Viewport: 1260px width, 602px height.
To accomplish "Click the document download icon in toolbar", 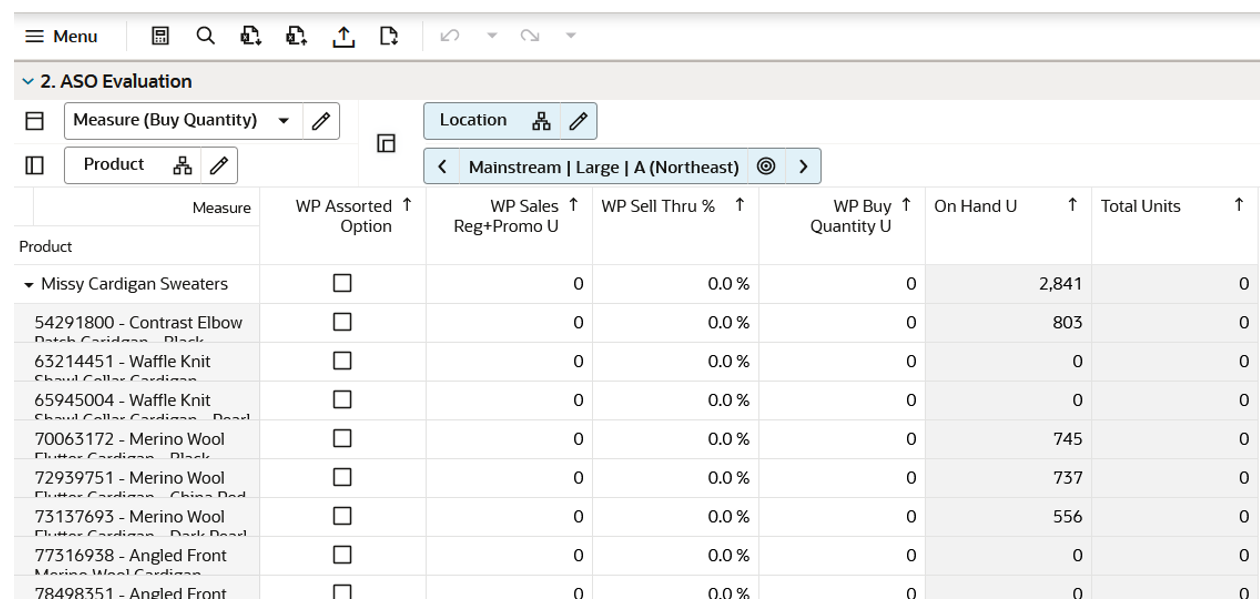I will point(389,36).
